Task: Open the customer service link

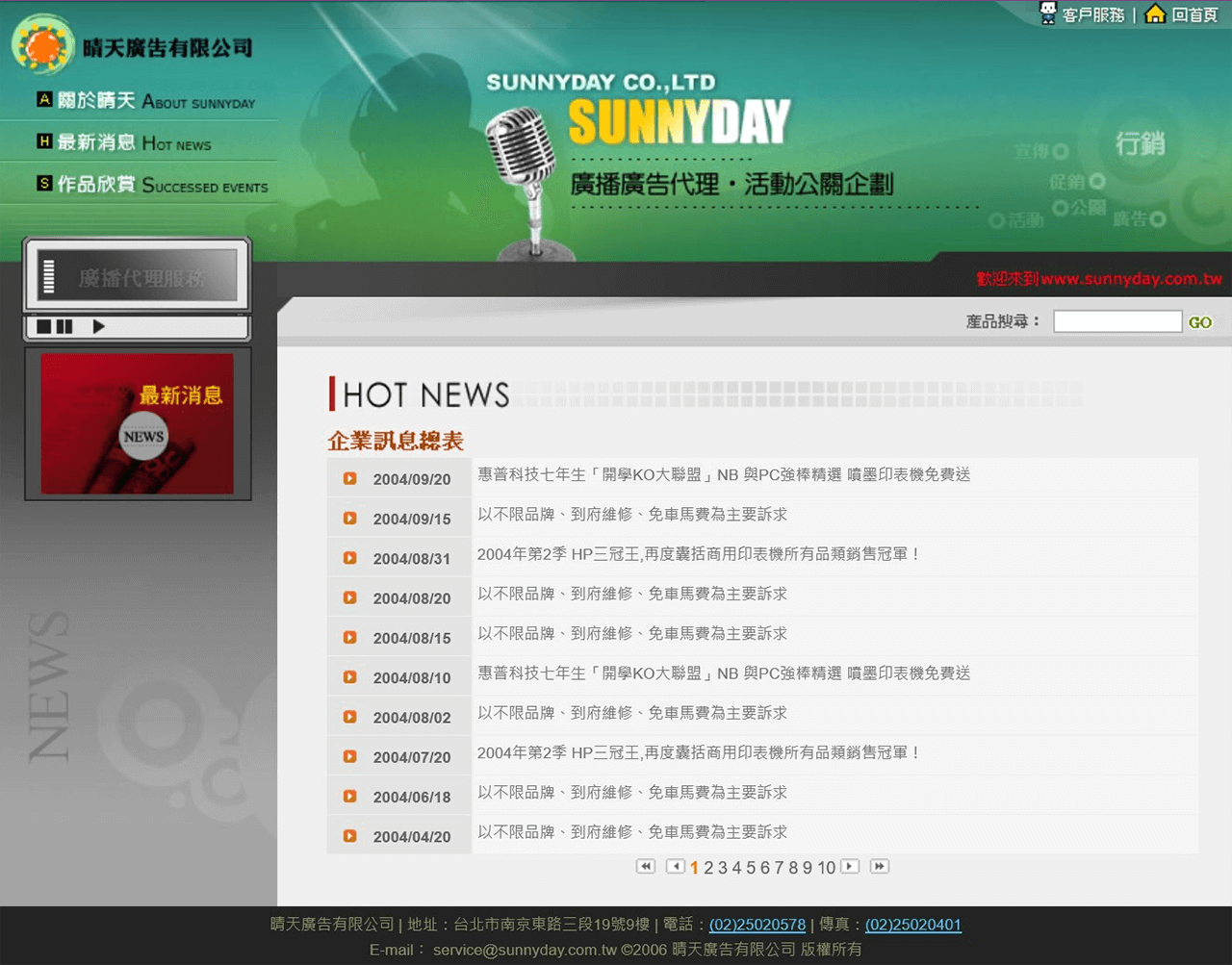Action: (1092, 14)
